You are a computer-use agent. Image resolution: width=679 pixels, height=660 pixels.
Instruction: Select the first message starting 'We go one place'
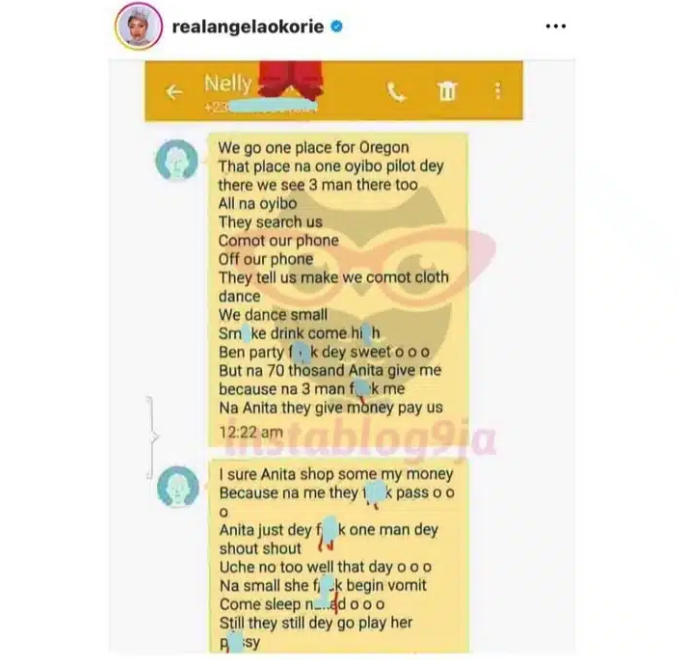pyautogui.click(x=338, y=290)
